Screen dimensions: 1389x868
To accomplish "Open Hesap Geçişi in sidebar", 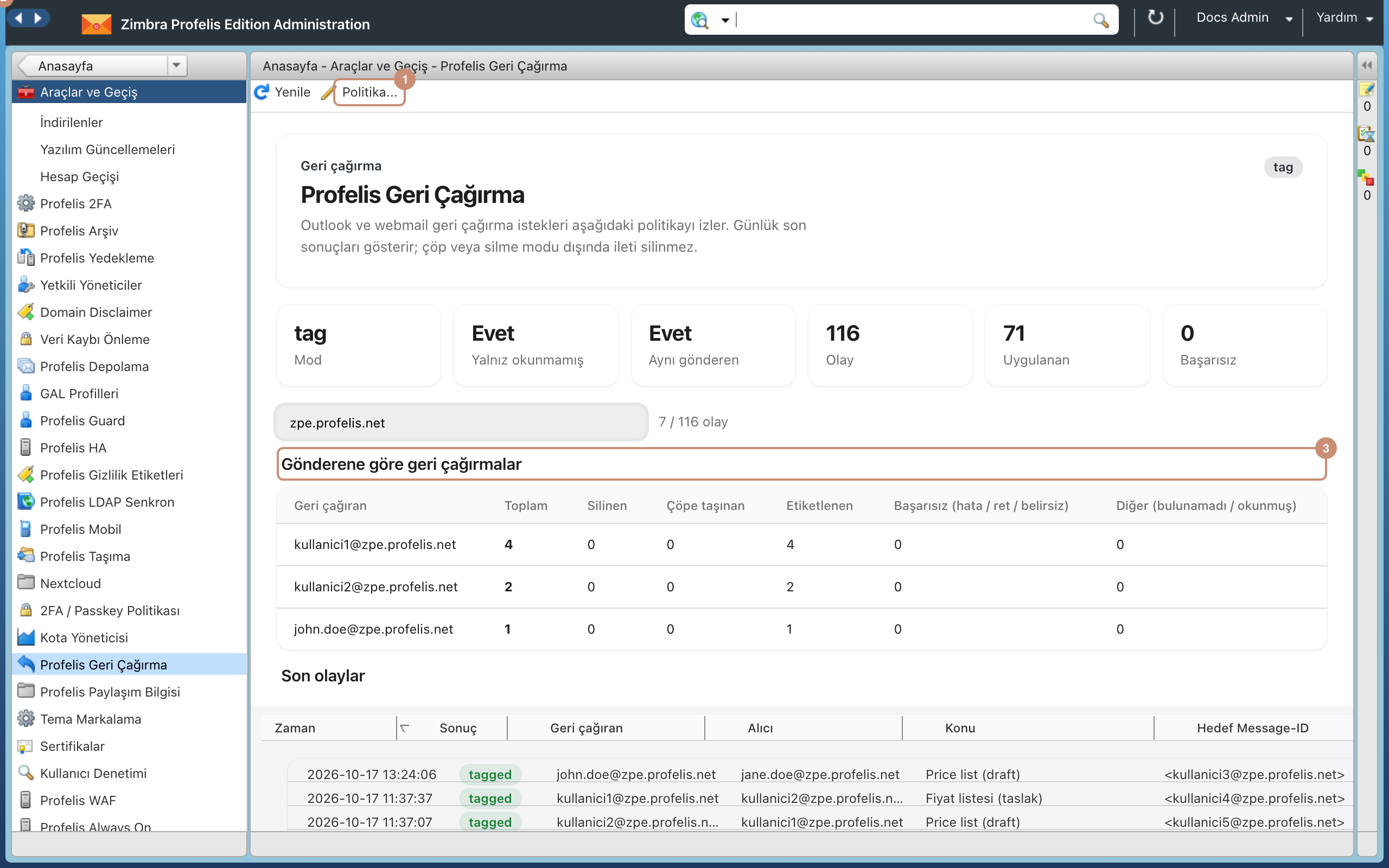I will click(x=79, y=177).
